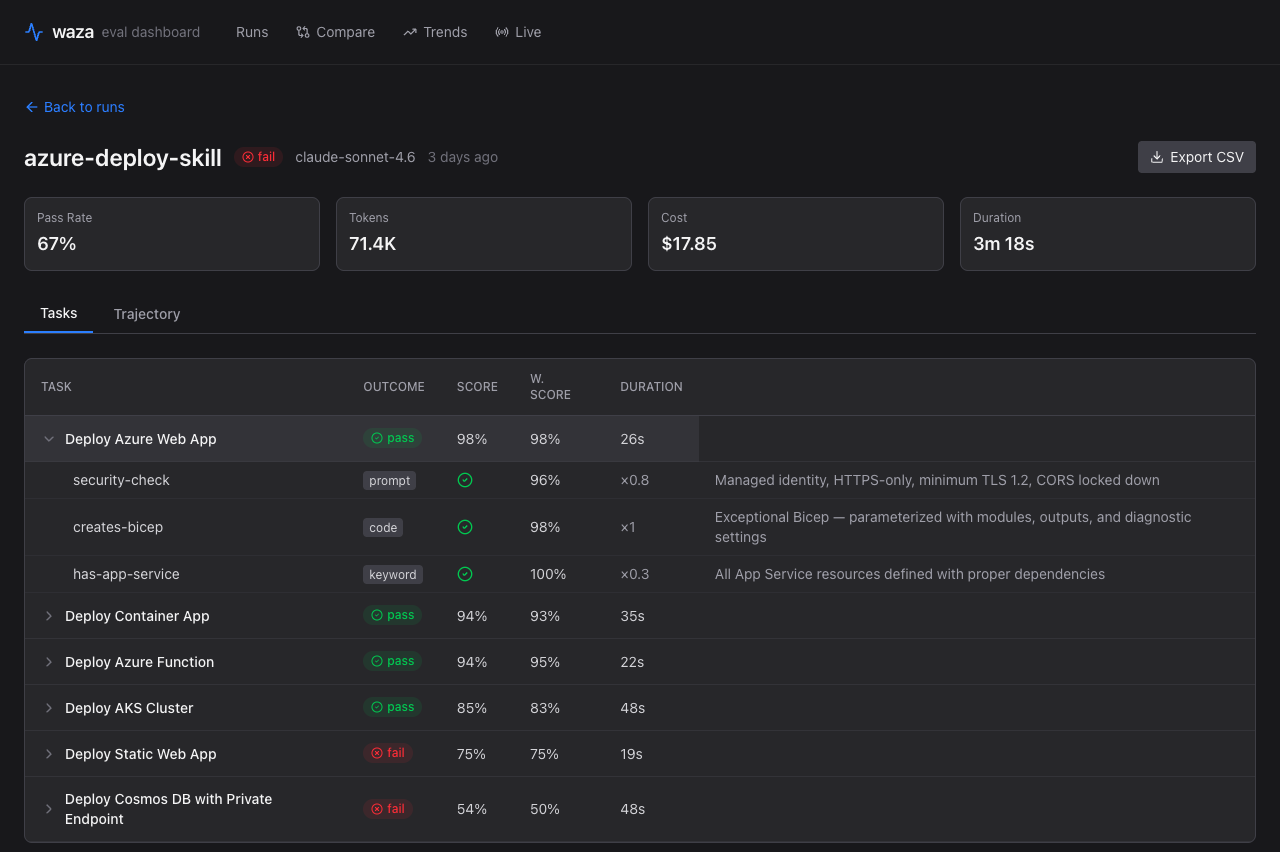The width and height of the screenshot is (1280, 852).
Task: Select the Tasks tab
Action: point(59,313)
